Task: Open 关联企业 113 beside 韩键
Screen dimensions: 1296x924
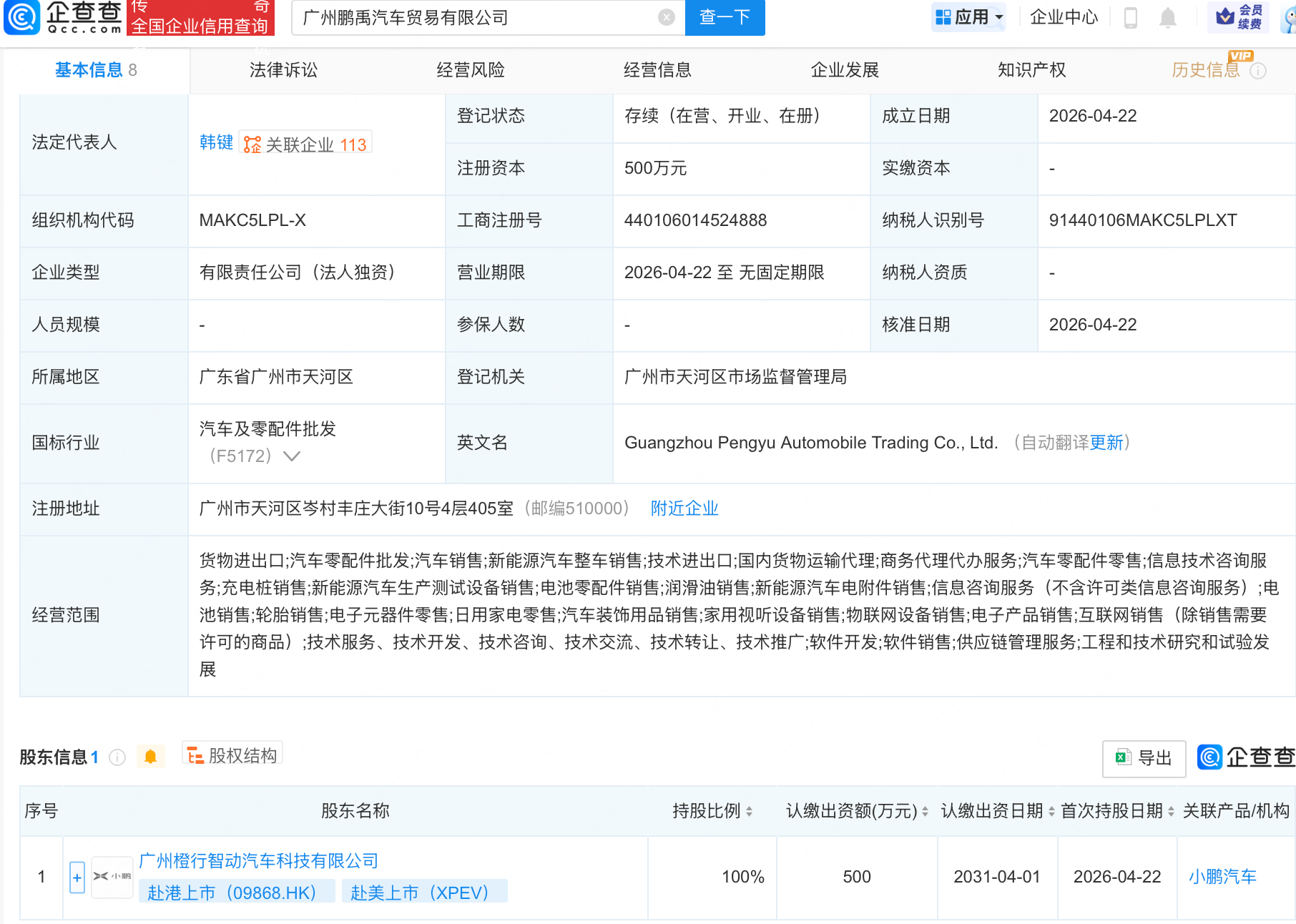Action: pyautogui.click(x=306, y=142)
